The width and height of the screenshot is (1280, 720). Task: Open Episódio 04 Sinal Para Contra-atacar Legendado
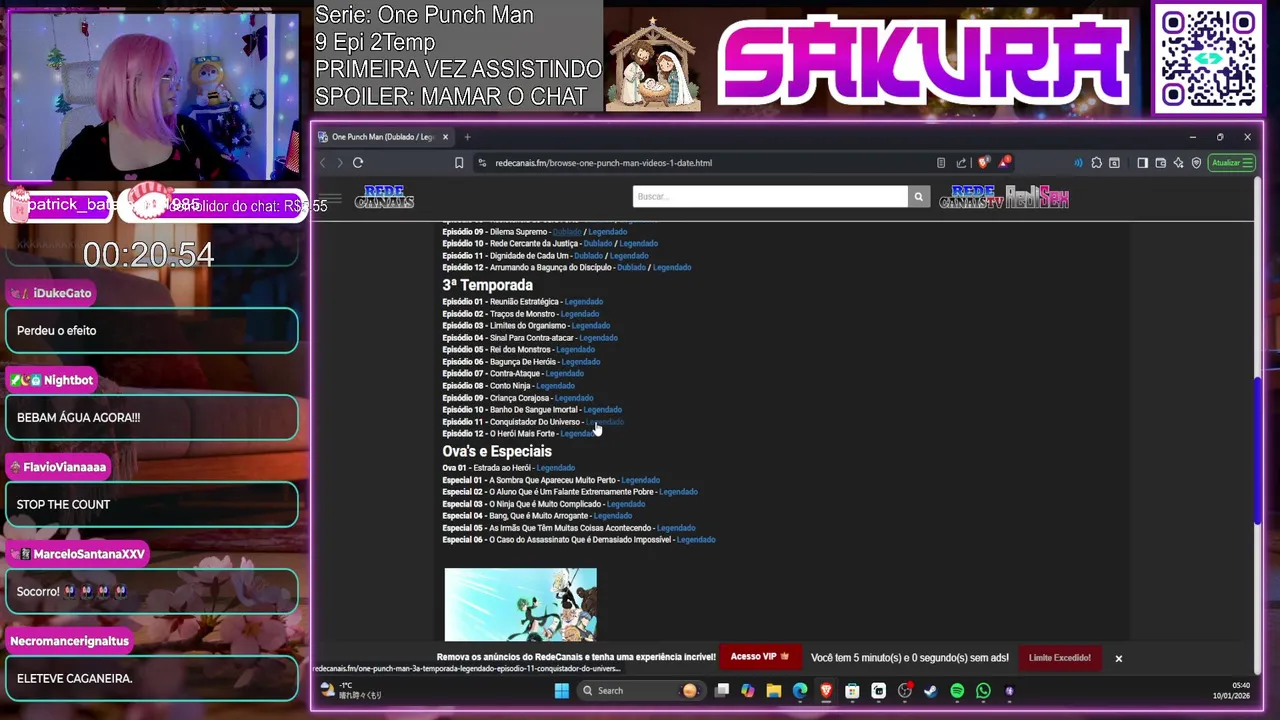pyautogui.click(x=598, y=338)
